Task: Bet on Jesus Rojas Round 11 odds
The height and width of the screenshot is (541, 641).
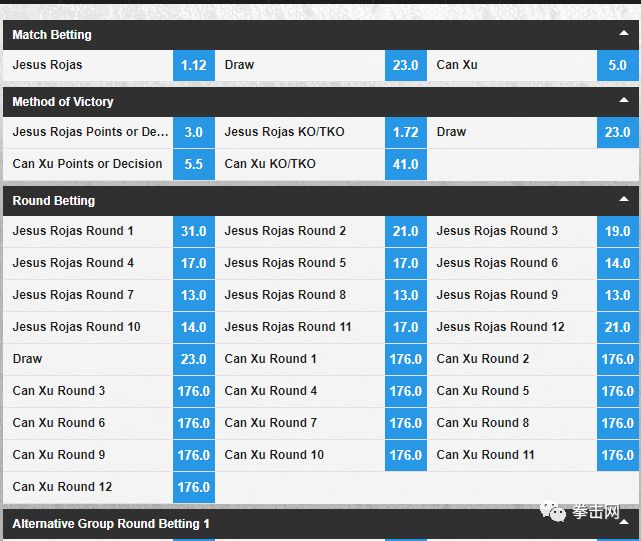Action: tap(406, 327)
